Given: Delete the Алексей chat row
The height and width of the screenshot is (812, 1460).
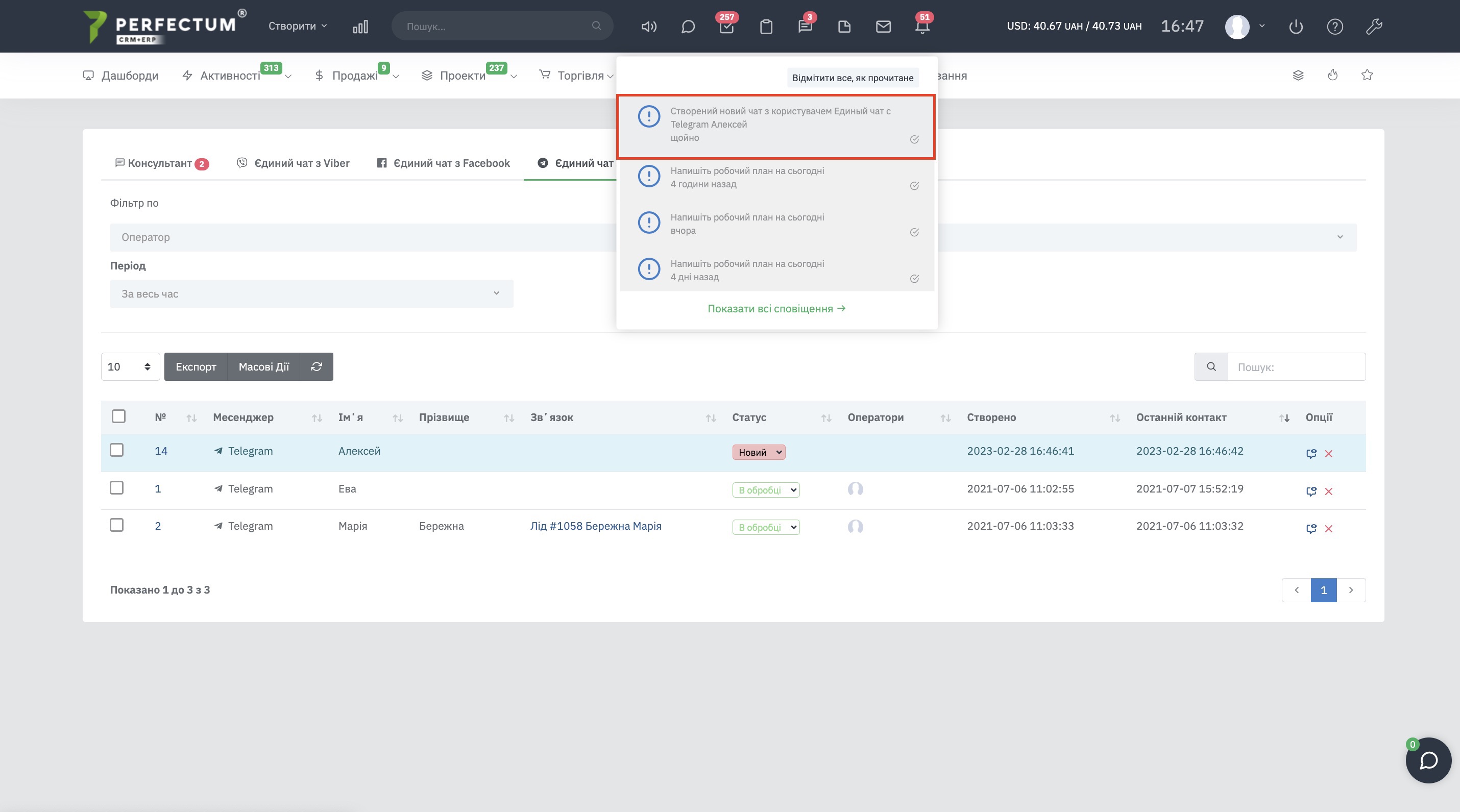Looking at the screenshot, I should pyautogui.click(x=1328, y=453).
